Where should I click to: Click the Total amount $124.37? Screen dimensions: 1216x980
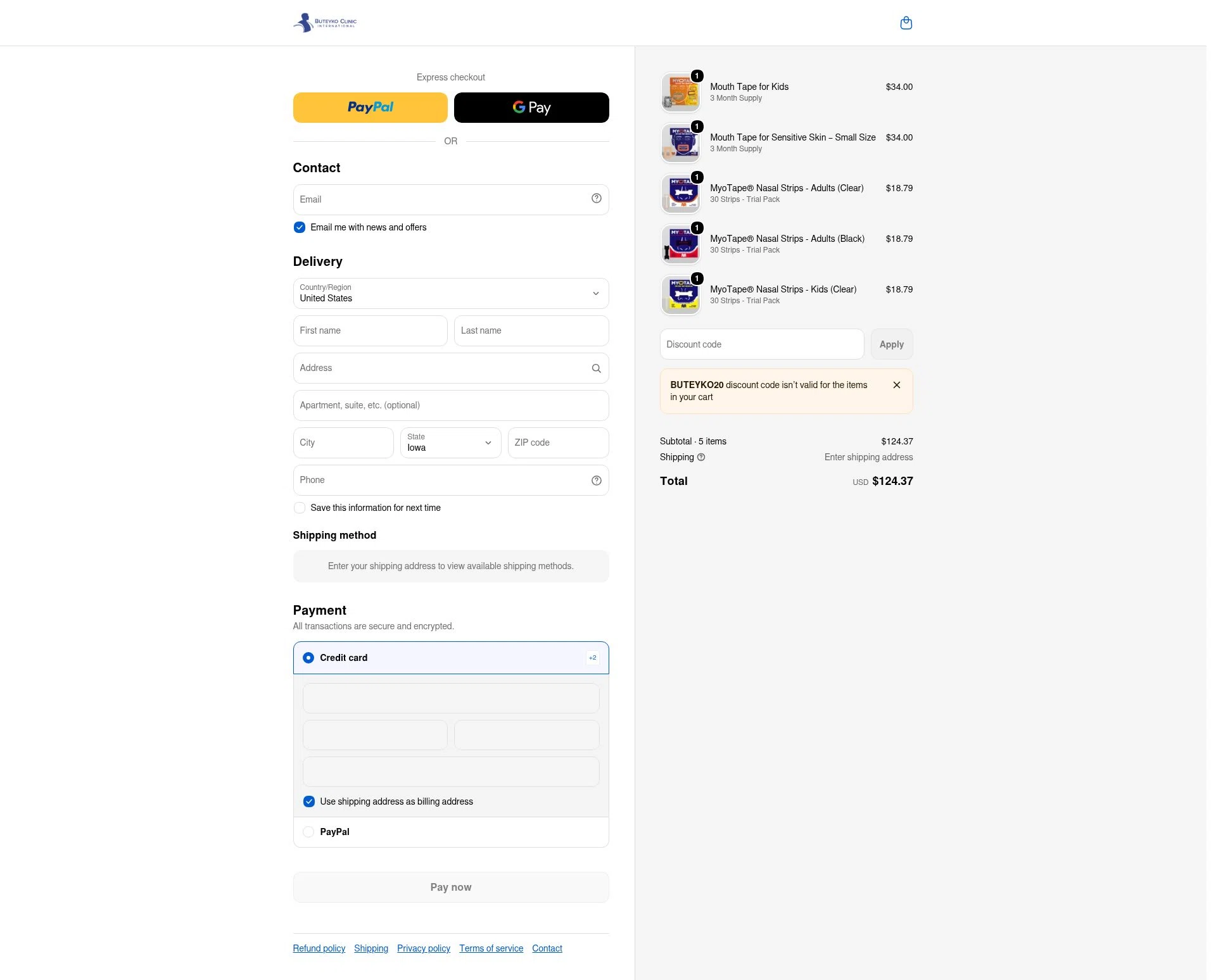tap(892, 481)
